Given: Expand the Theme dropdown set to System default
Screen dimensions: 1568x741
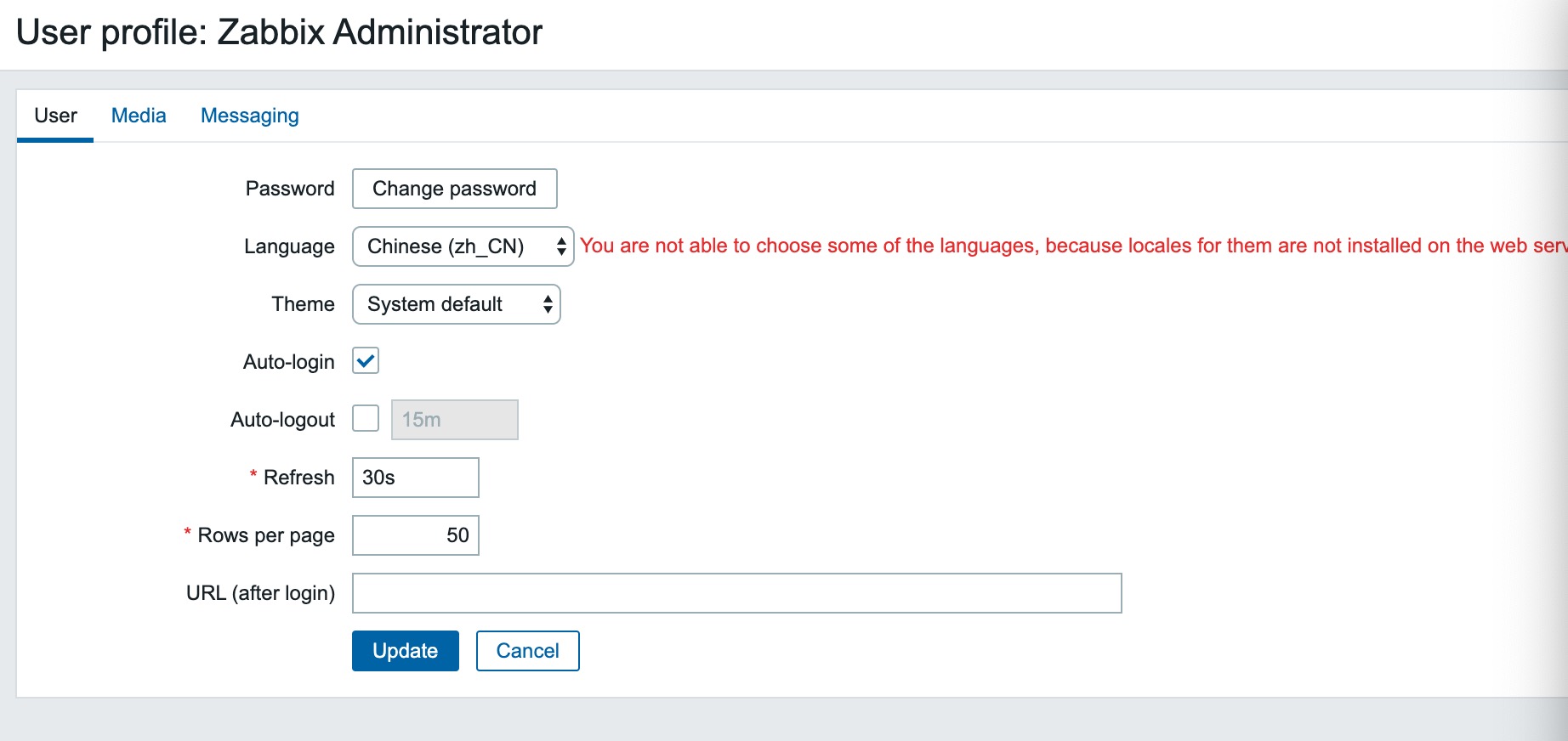Looking at the screenshot, I should click(456, 304).
